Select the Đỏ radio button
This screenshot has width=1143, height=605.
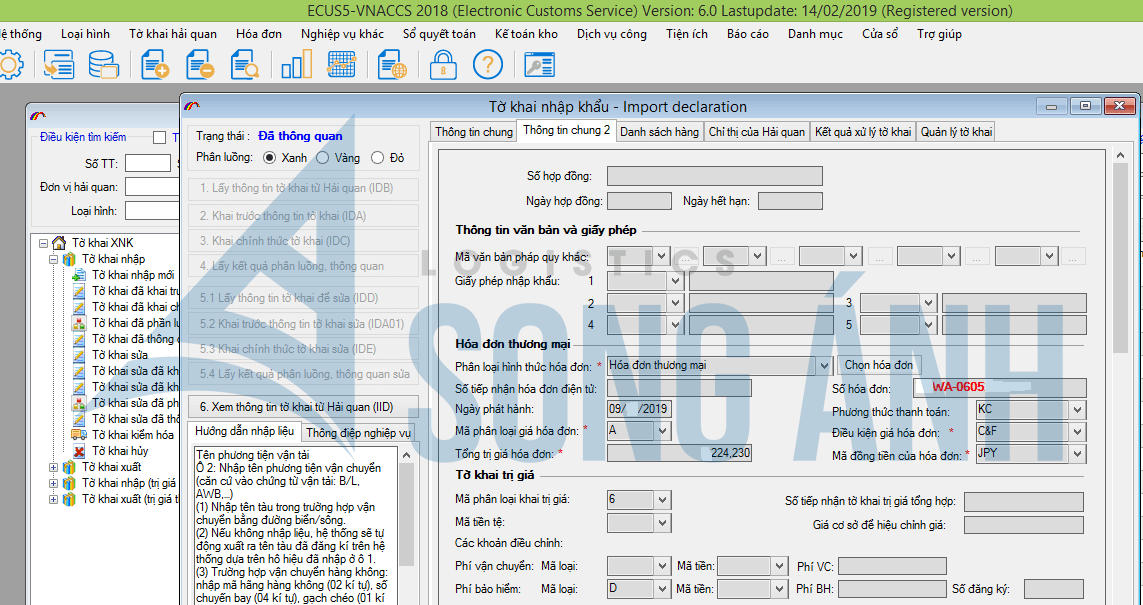tap(377, 158)
